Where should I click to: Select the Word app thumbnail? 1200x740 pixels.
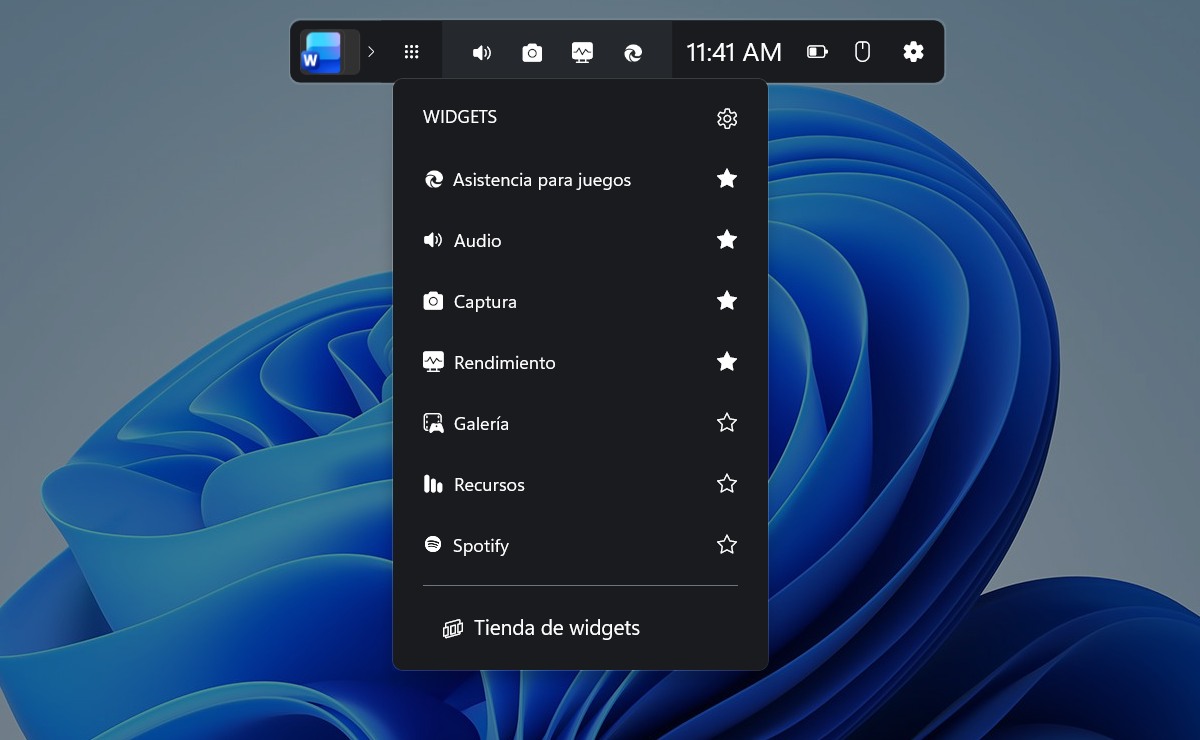[x=324, y=52]
